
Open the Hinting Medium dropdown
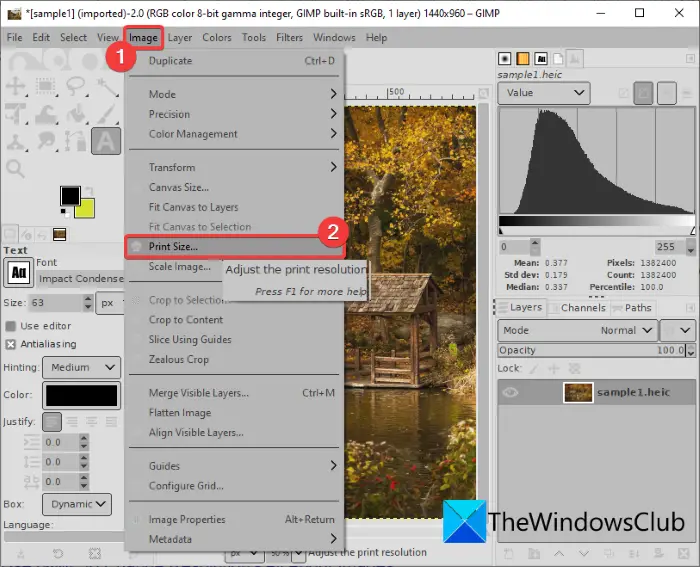click(81, 367)
